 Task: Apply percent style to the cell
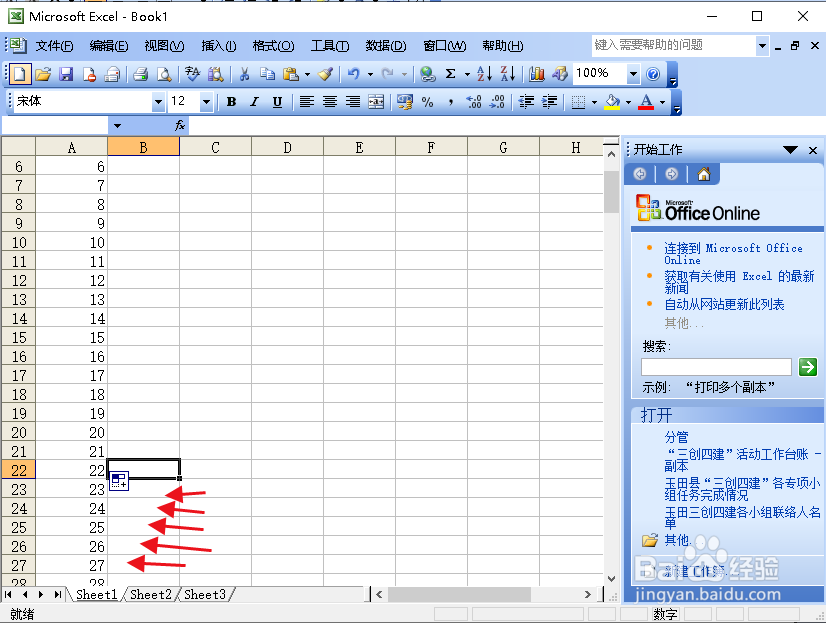[427, 102]
